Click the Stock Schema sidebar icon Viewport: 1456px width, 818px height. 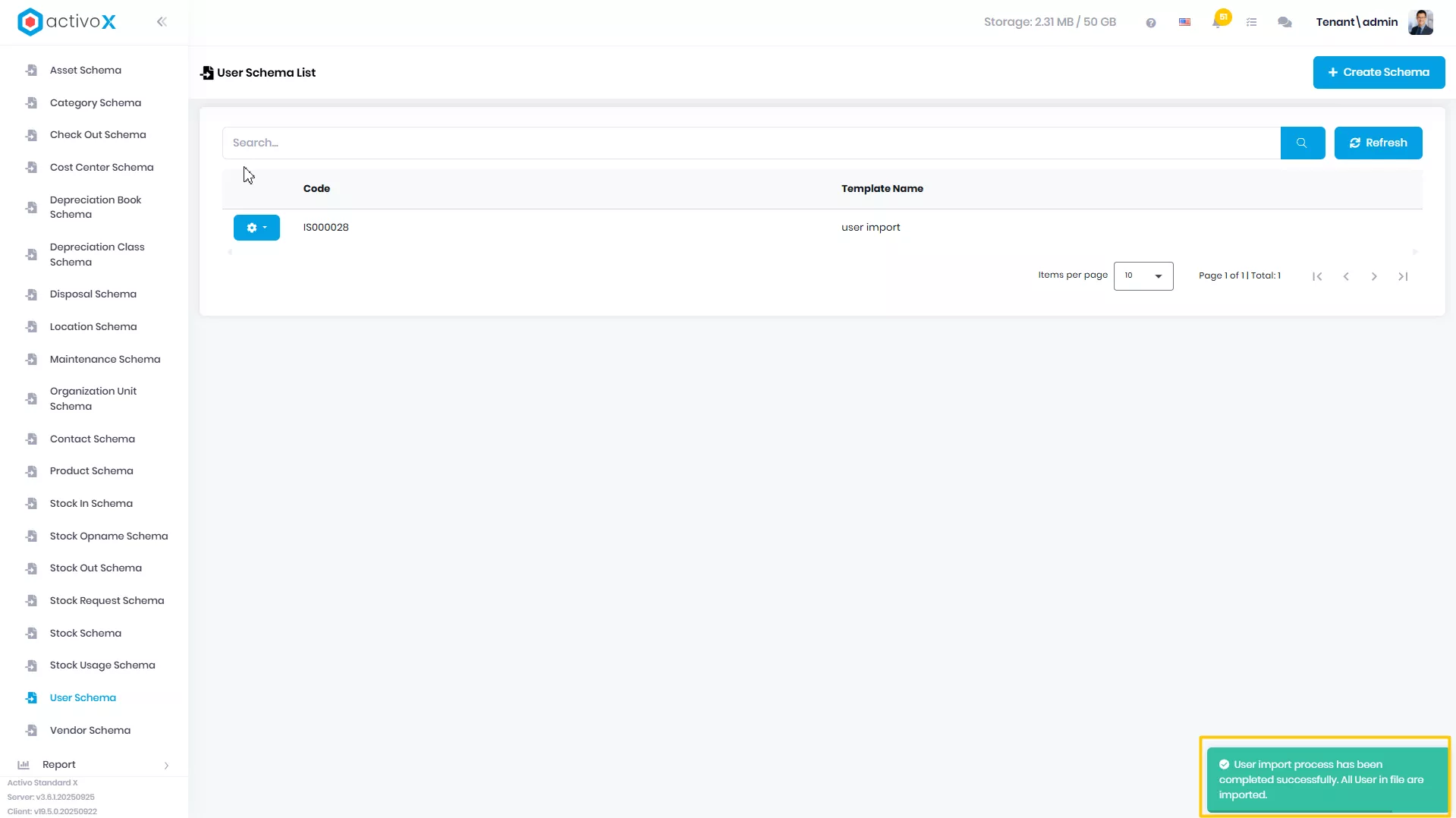coord(31,634)
